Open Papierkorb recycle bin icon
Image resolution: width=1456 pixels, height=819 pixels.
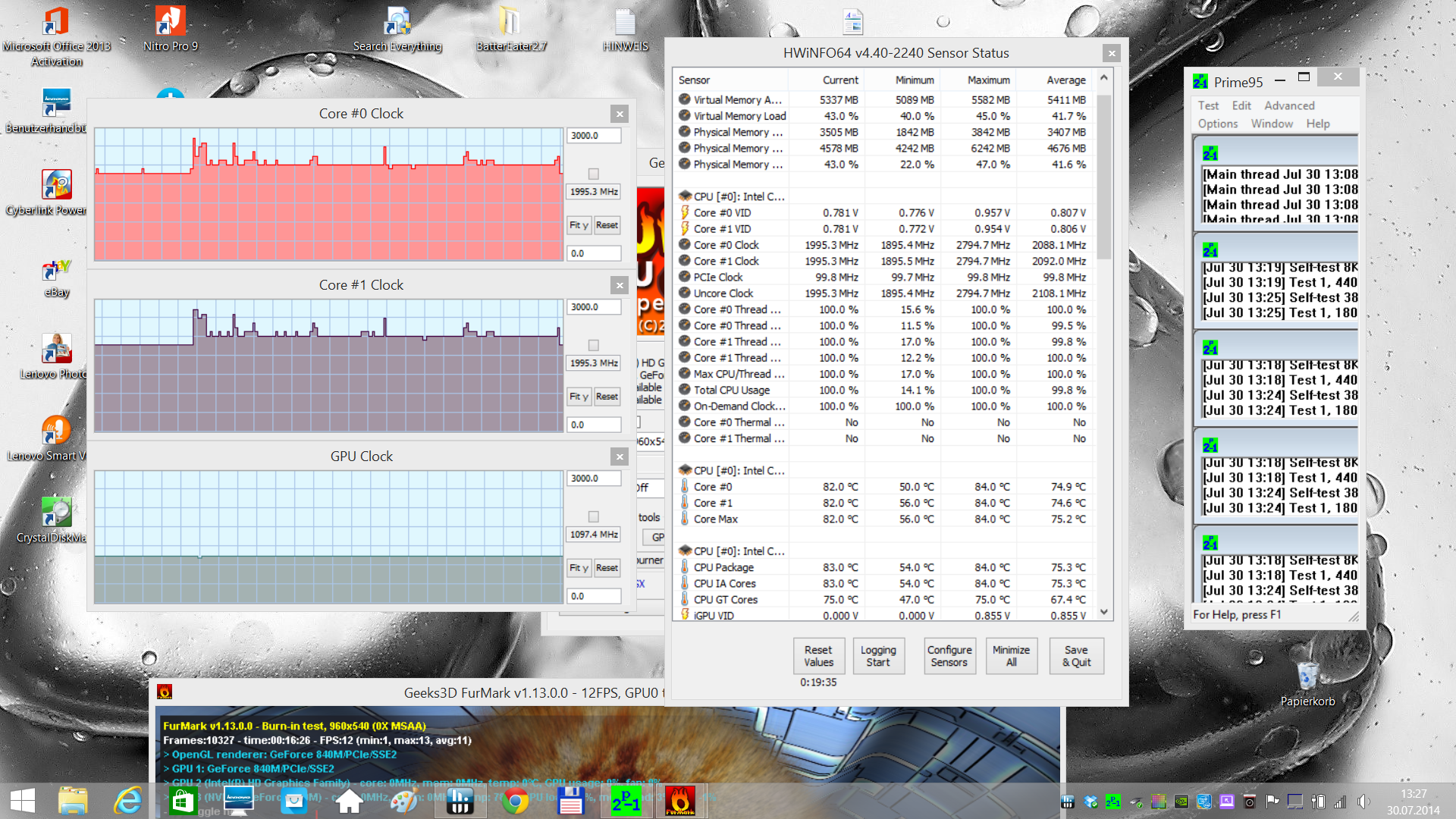[1307, 676]
